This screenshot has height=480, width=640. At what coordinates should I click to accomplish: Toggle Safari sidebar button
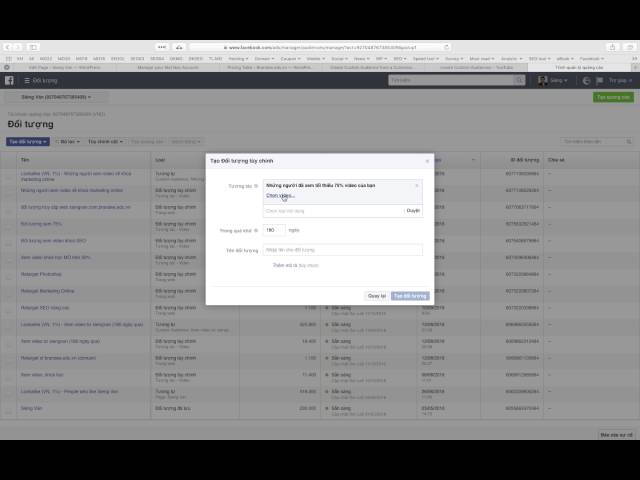point(33,47)
